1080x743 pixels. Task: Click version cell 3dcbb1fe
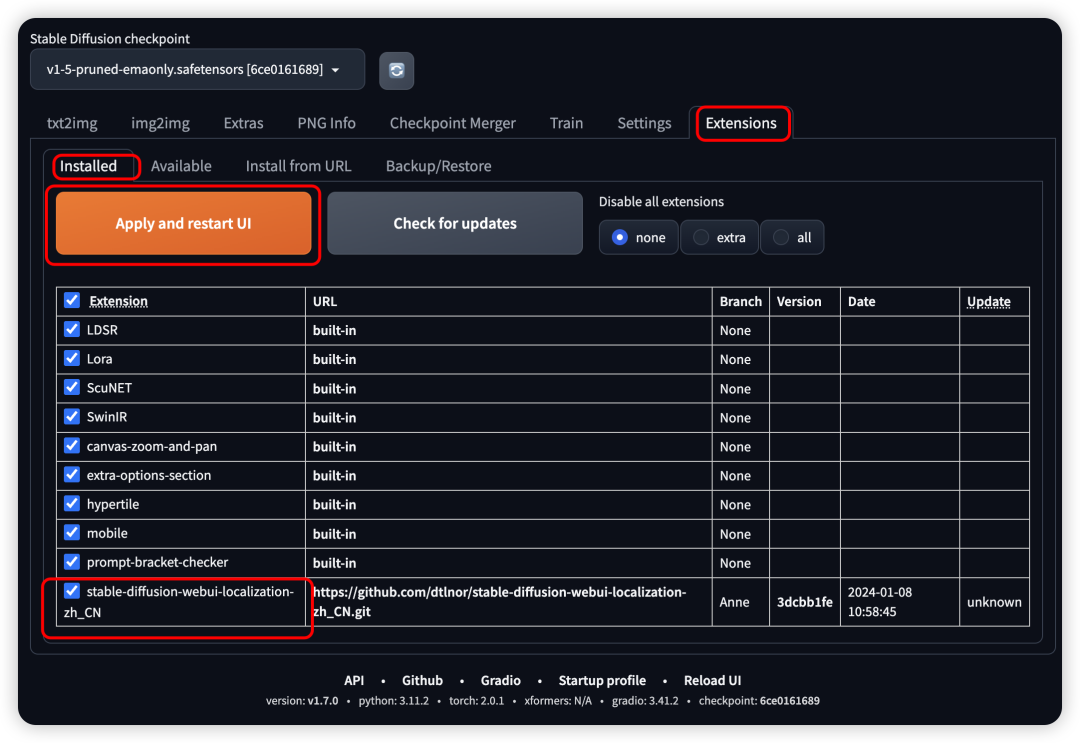pos(804,602)
